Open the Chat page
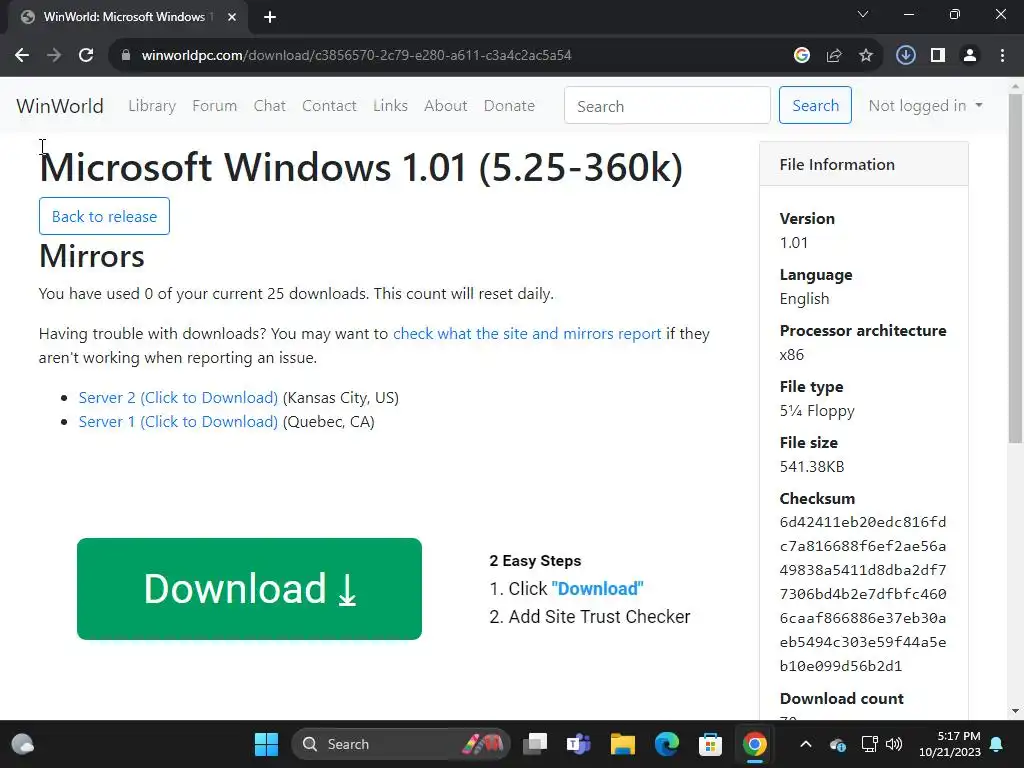The width and height of the screenshot is (1024, 768). (x=270, y=106)
